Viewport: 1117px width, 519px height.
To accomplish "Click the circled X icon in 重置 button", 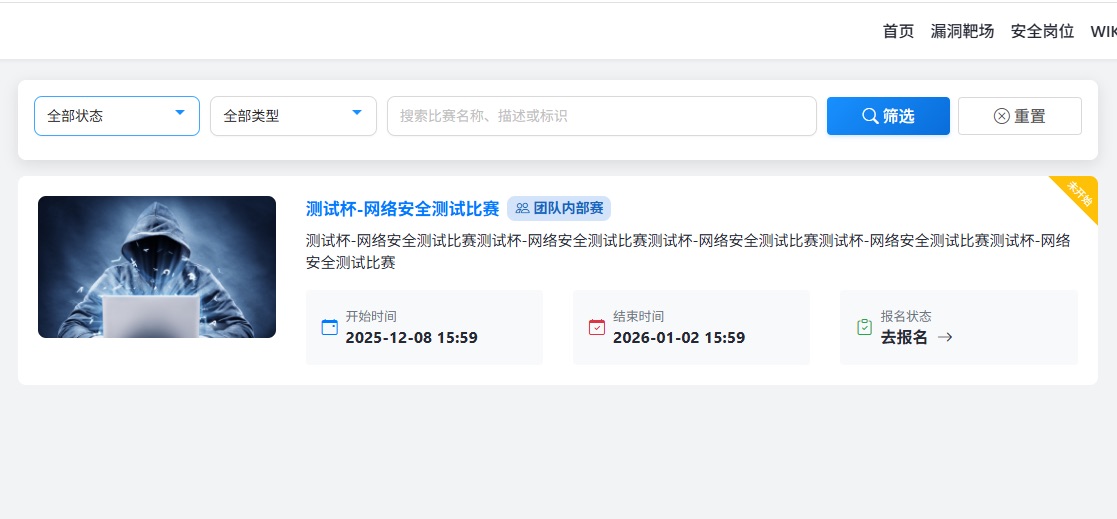I will (x=1002, y=116).
